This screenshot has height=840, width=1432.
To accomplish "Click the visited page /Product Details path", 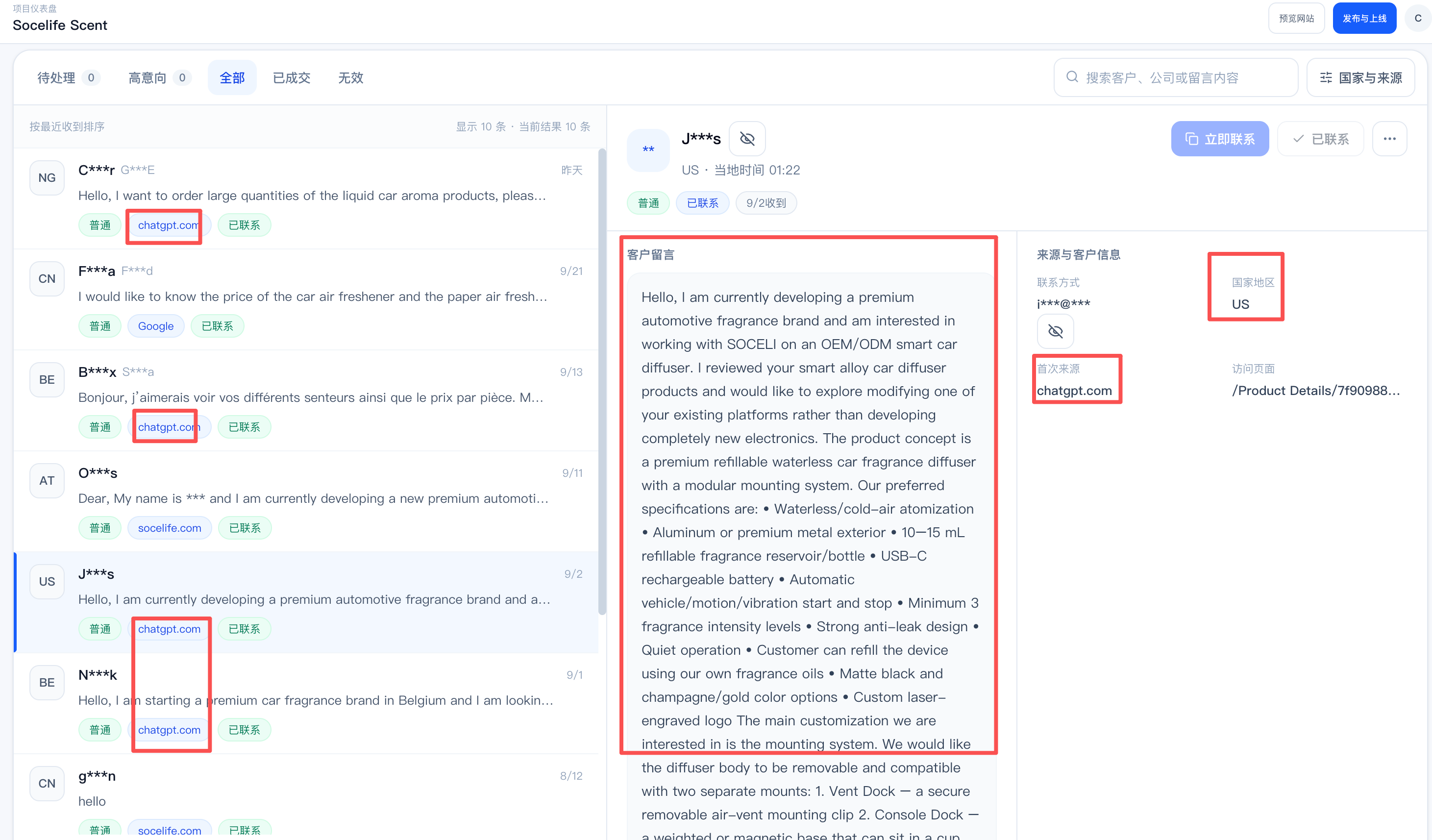I will pos(1315,391).
